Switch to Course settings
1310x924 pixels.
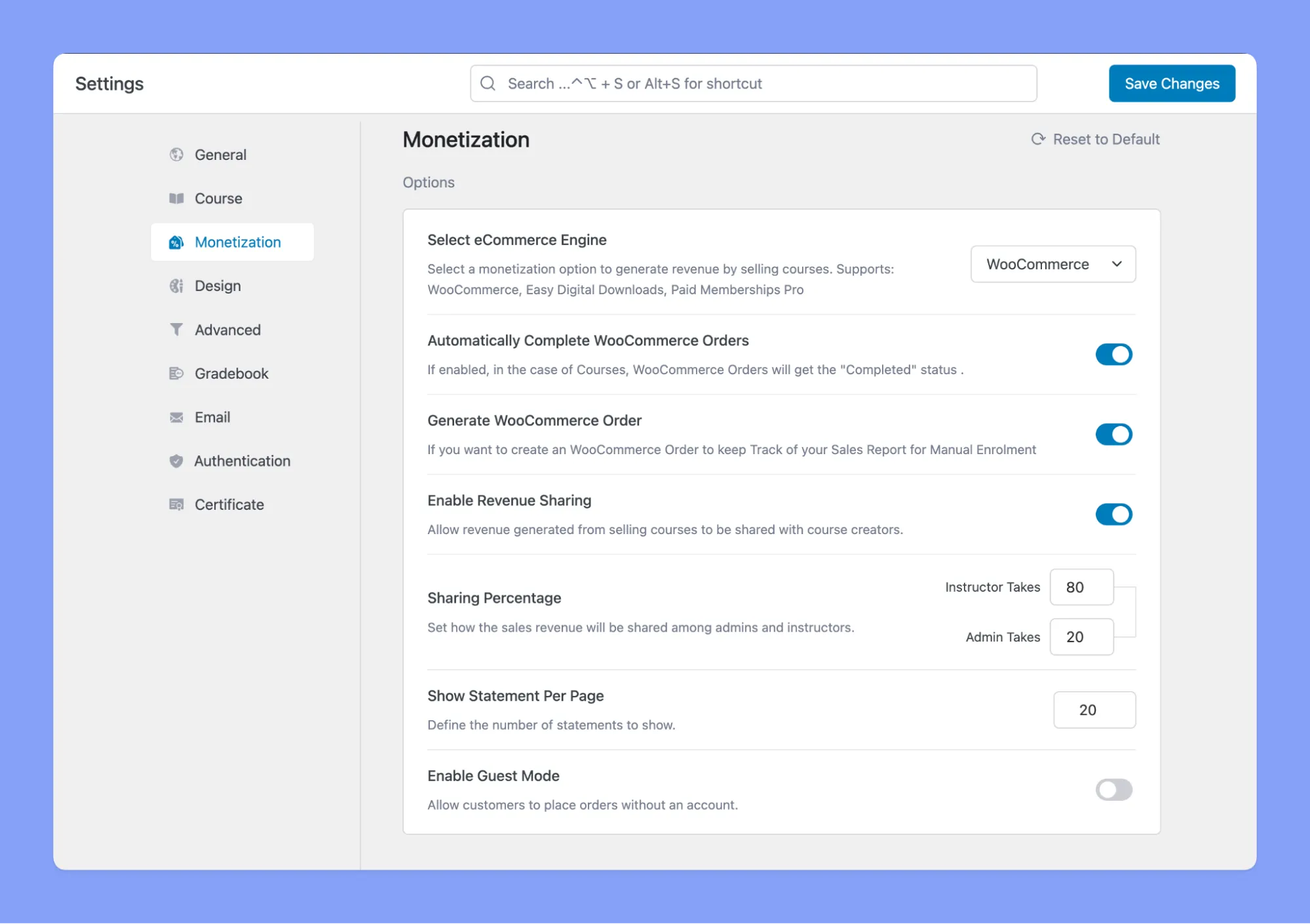[233, 199]
